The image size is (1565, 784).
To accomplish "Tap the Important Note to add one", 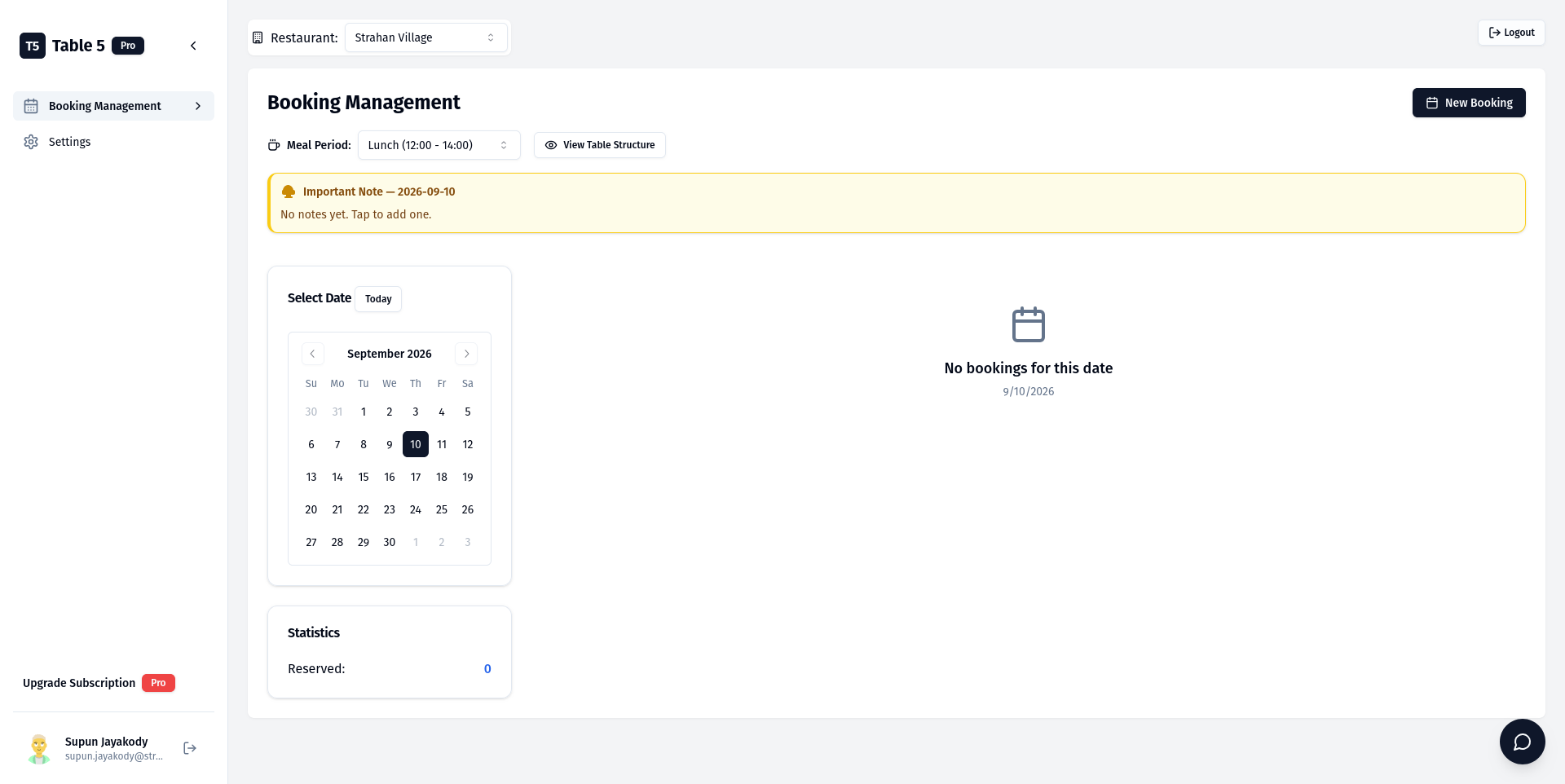I will click(x=897, y=203).
